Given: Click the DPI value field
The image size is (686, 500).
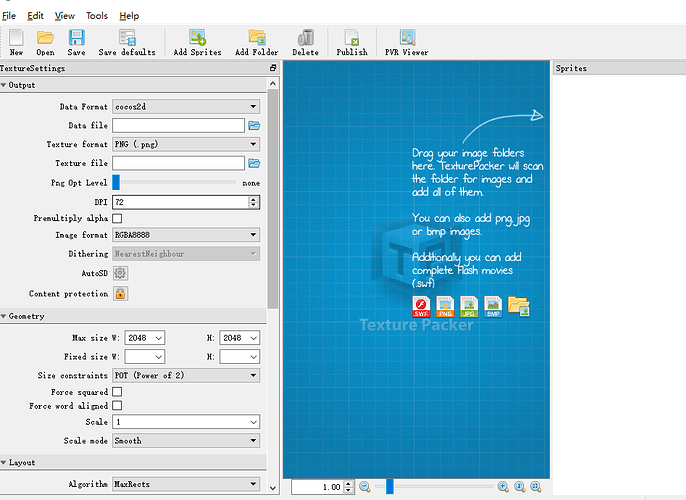Looking at the screenshot, I should click(x=180, y=202).
